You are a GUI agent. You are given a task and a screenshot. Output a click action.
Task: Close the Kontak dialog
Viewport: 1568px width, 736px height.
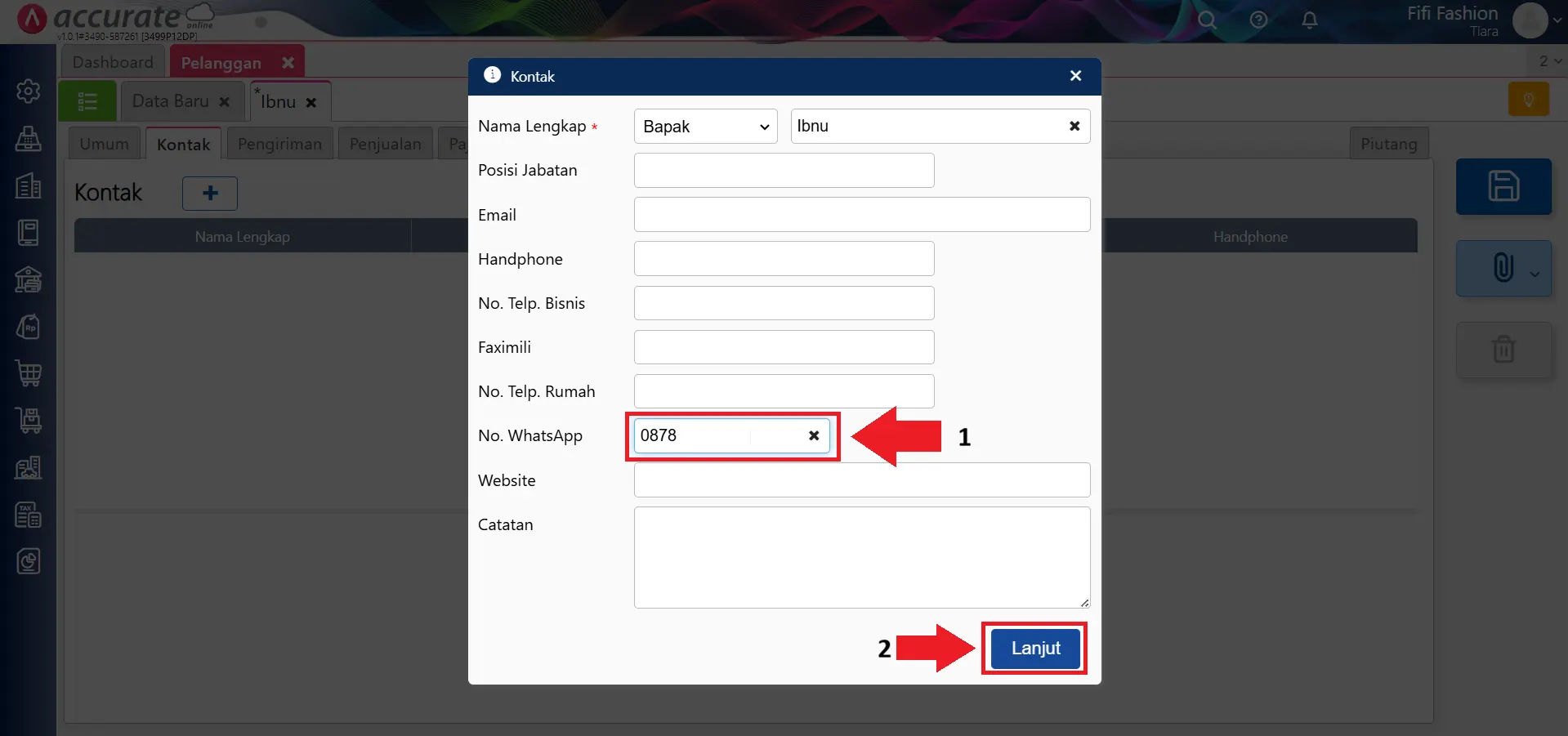click(1075, 76)
